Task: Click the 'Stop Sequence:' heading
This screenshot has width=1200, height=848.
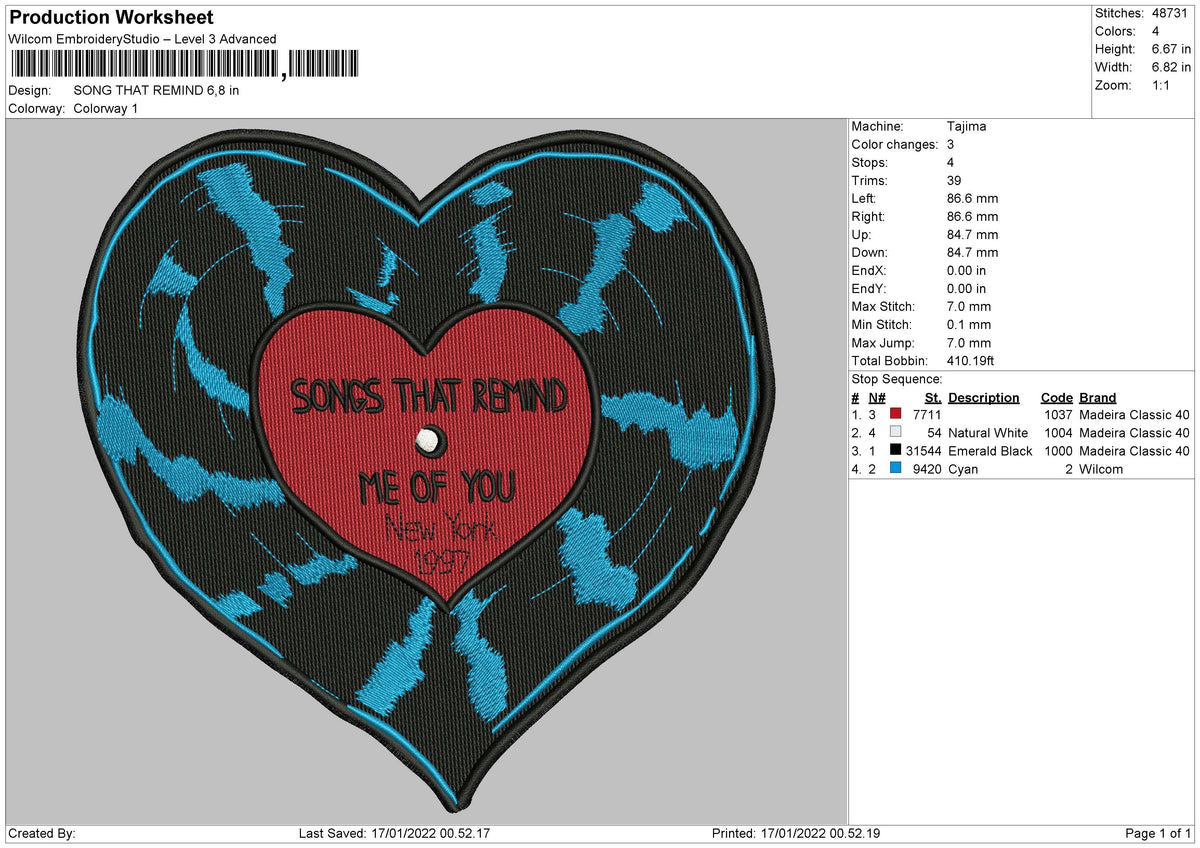Action: click(897, 379)
